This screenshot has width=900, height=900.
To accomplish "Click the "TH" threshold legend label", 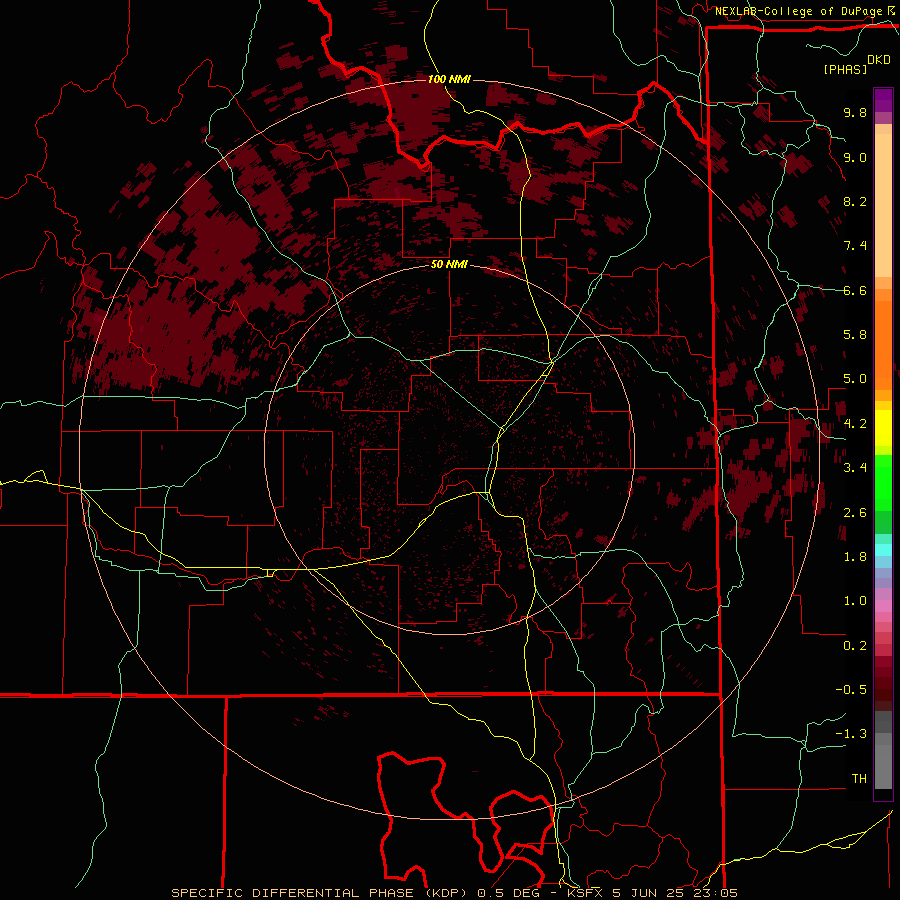I will 859,779.
